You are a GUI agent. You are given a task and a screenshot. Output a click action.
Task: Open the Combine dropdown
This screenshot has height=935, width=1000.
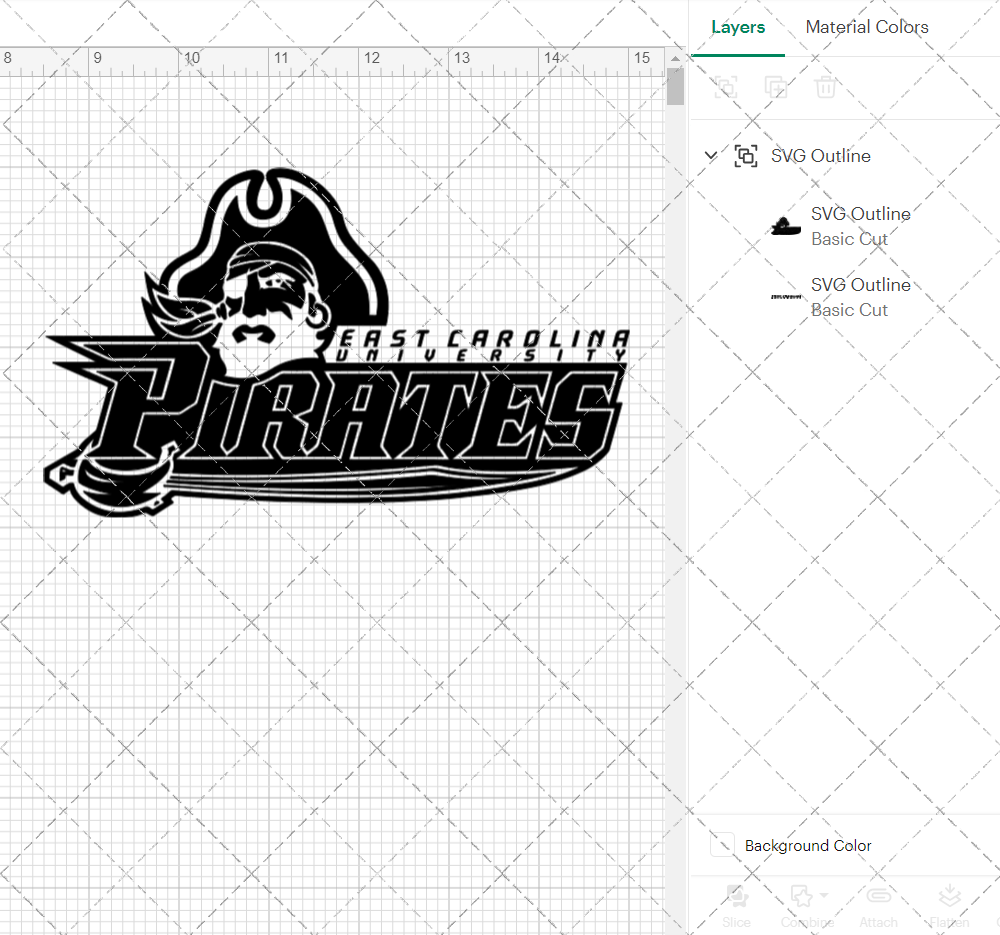pyautogui.click(x=807, y=906)
